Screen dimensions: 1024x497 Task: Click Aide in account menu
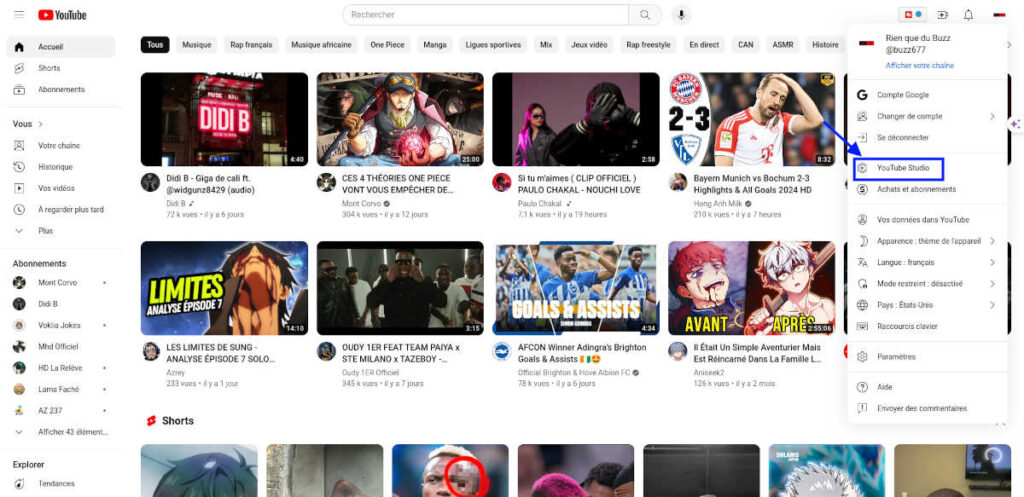click(x=927, y=387)
